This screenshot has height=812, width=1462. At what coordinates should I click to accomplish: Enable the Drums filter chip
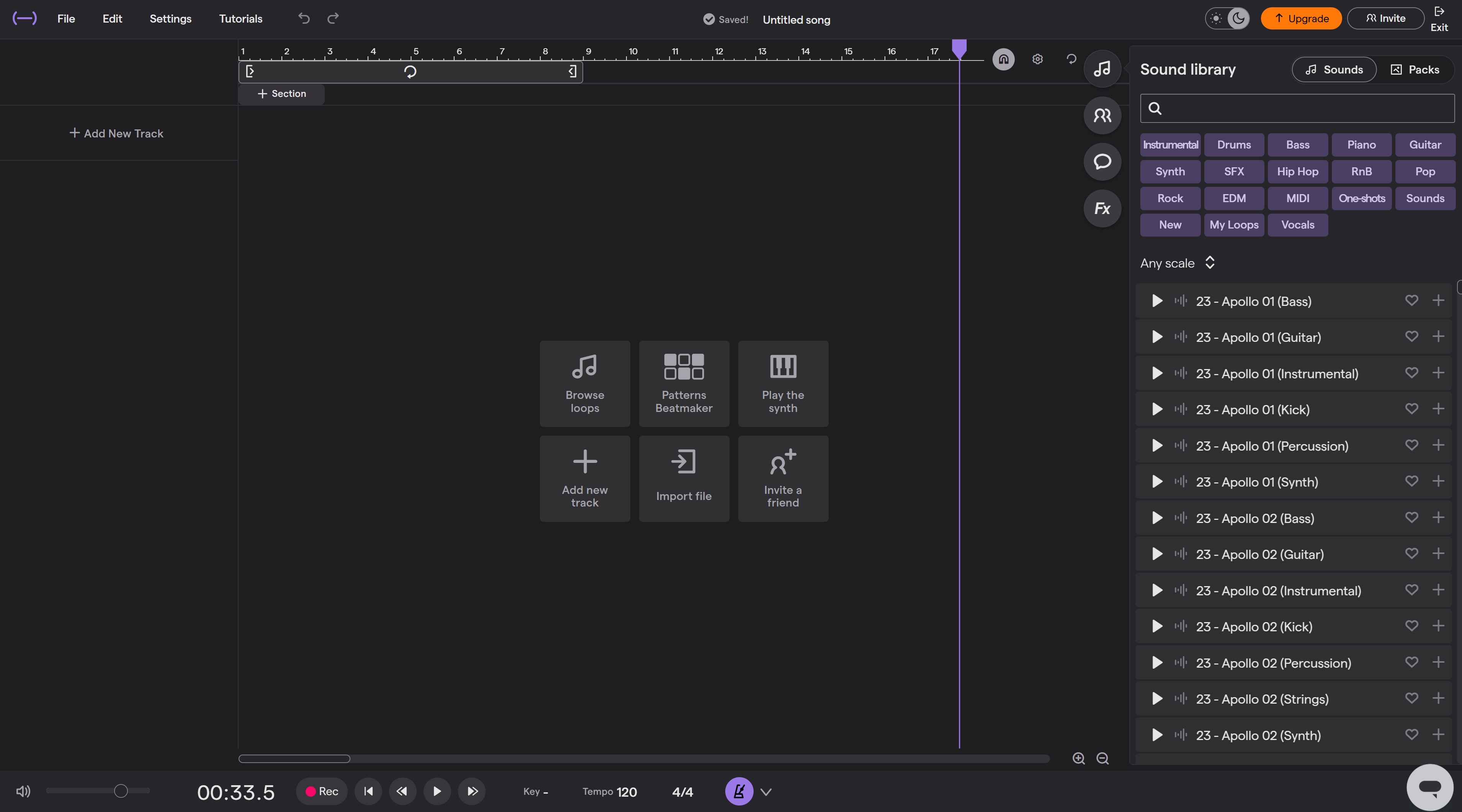pos(1234,145)
